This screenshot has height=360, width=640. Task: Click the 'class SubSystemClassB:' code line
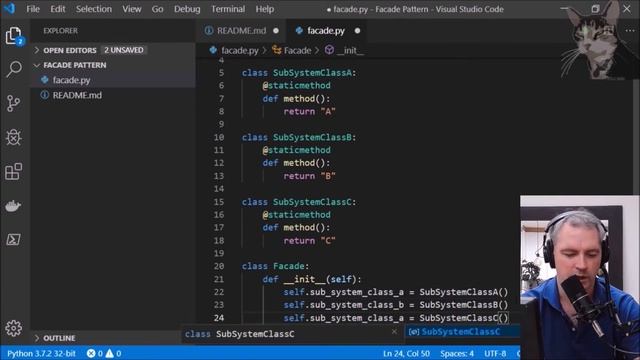299,137
